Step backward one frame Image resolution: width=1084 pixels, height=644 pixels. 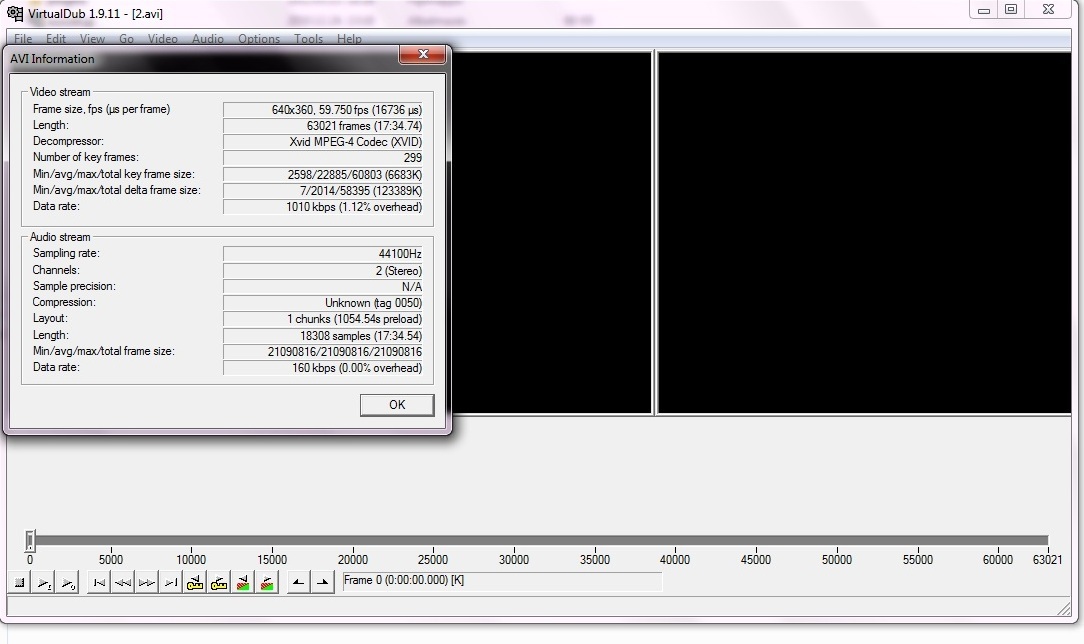pos(123,583)
